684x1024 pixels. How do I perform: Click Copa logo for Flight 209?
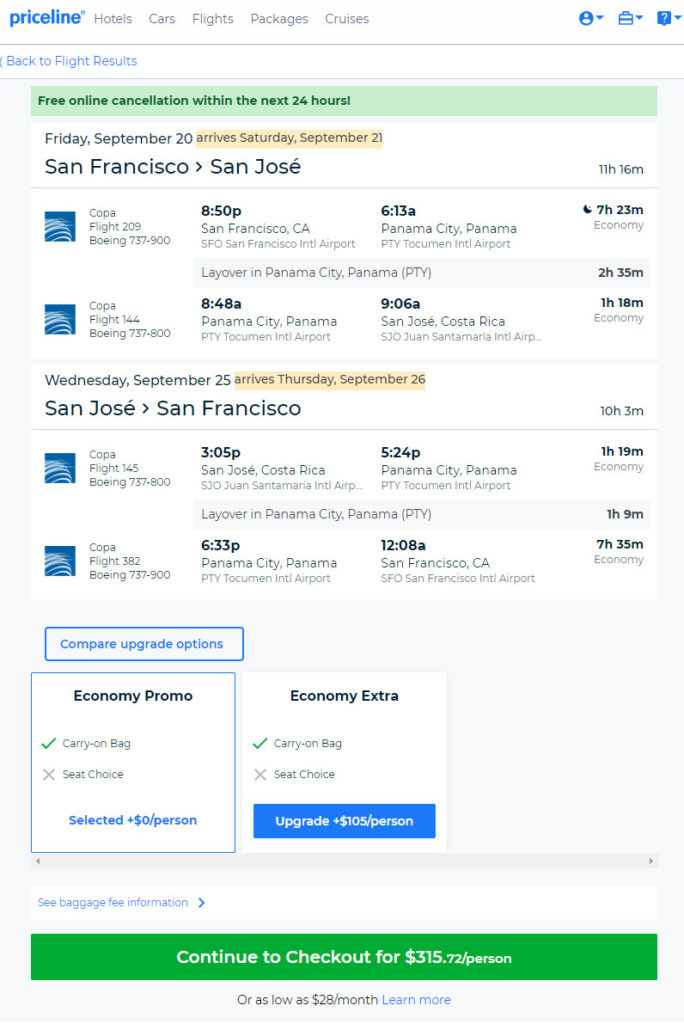(x=60, y=227)
